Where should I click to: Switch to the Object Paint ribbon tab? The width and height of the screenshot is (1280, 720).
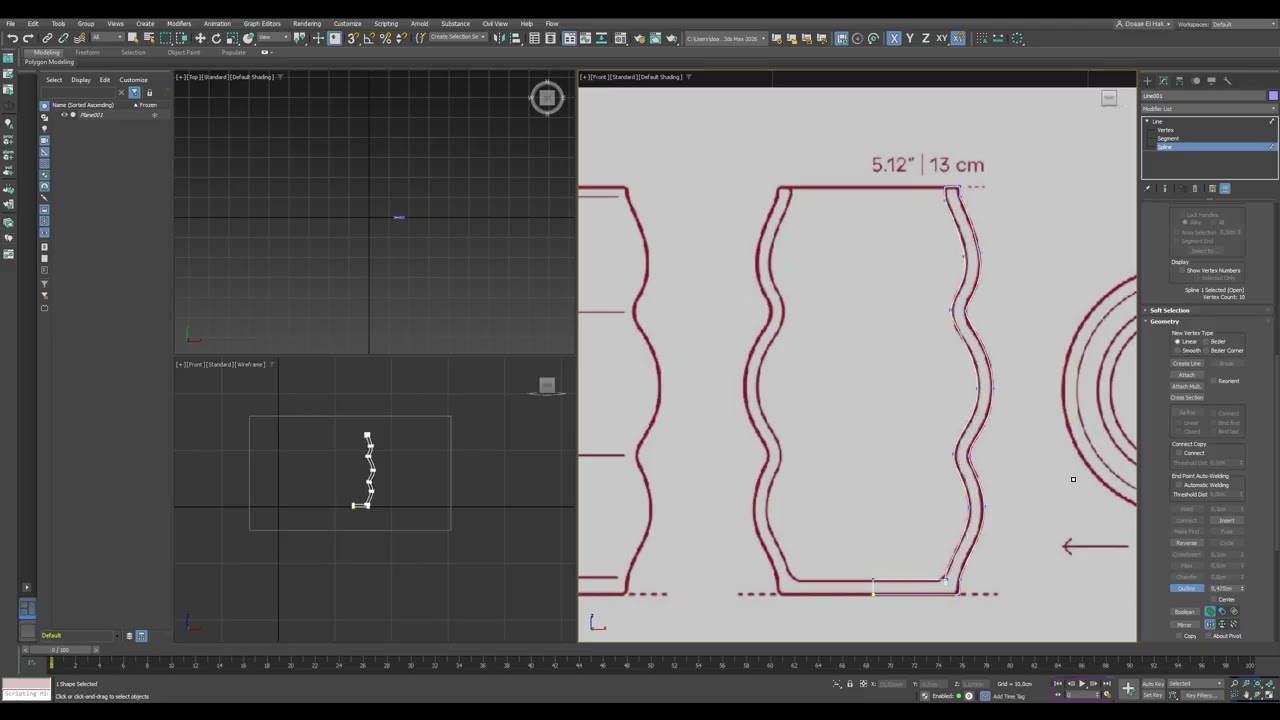click(184, 52)
